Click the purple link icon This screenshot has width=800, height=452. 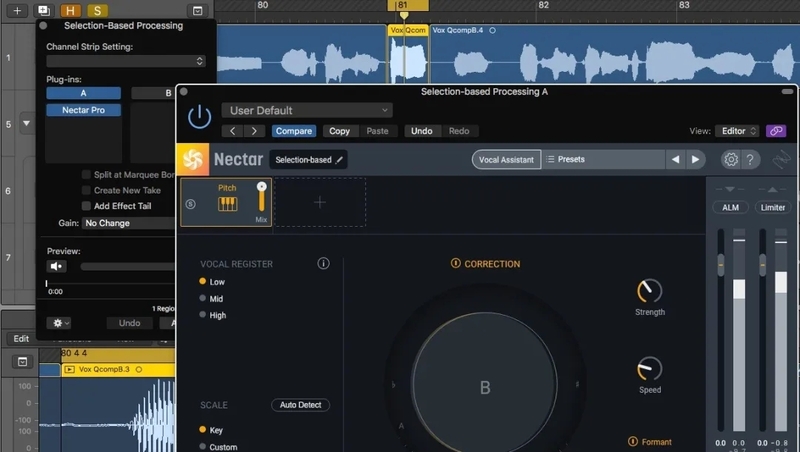[x=776, y=131]
